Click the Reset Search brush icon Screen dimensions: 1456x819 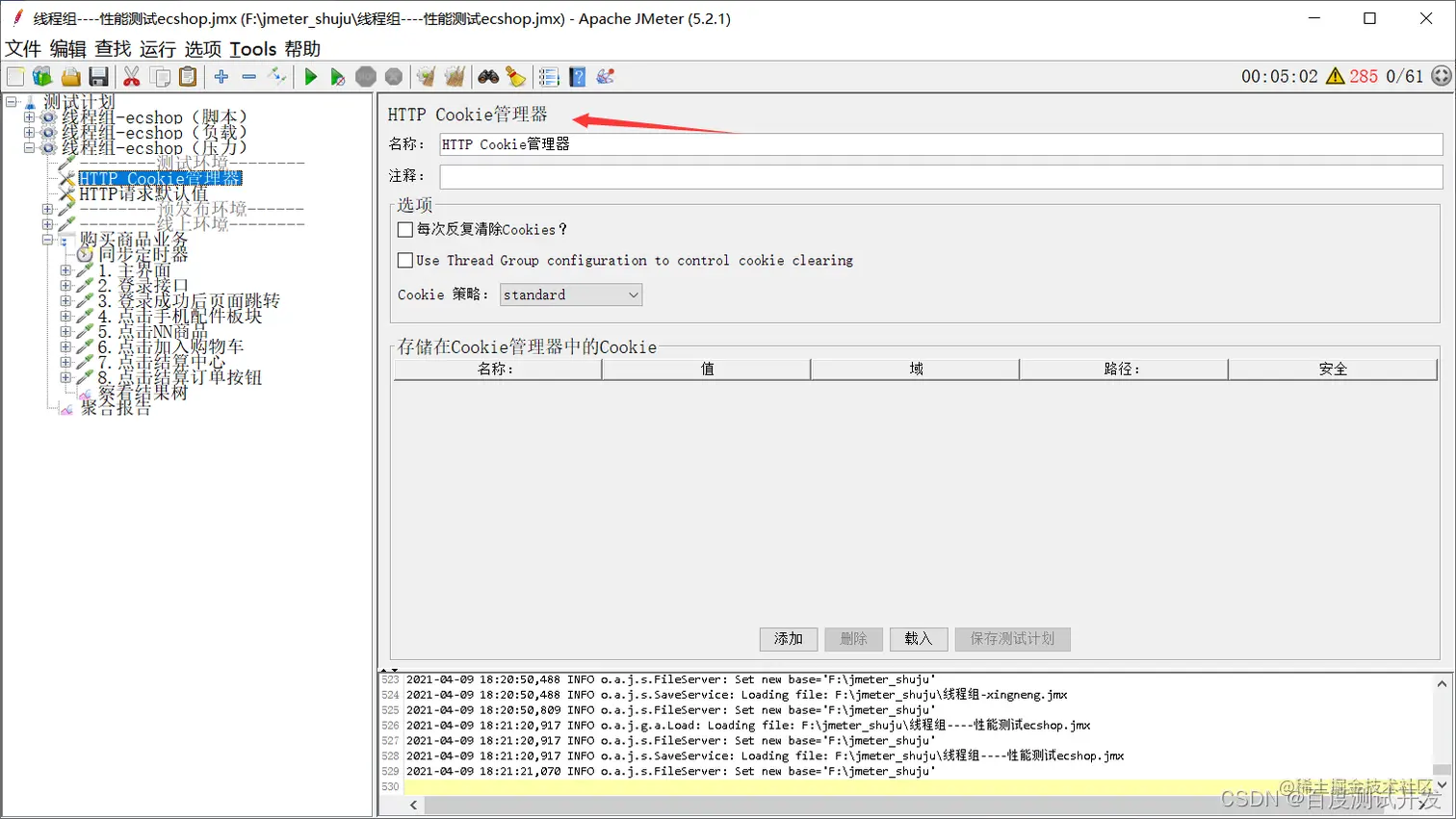[516, 77]
